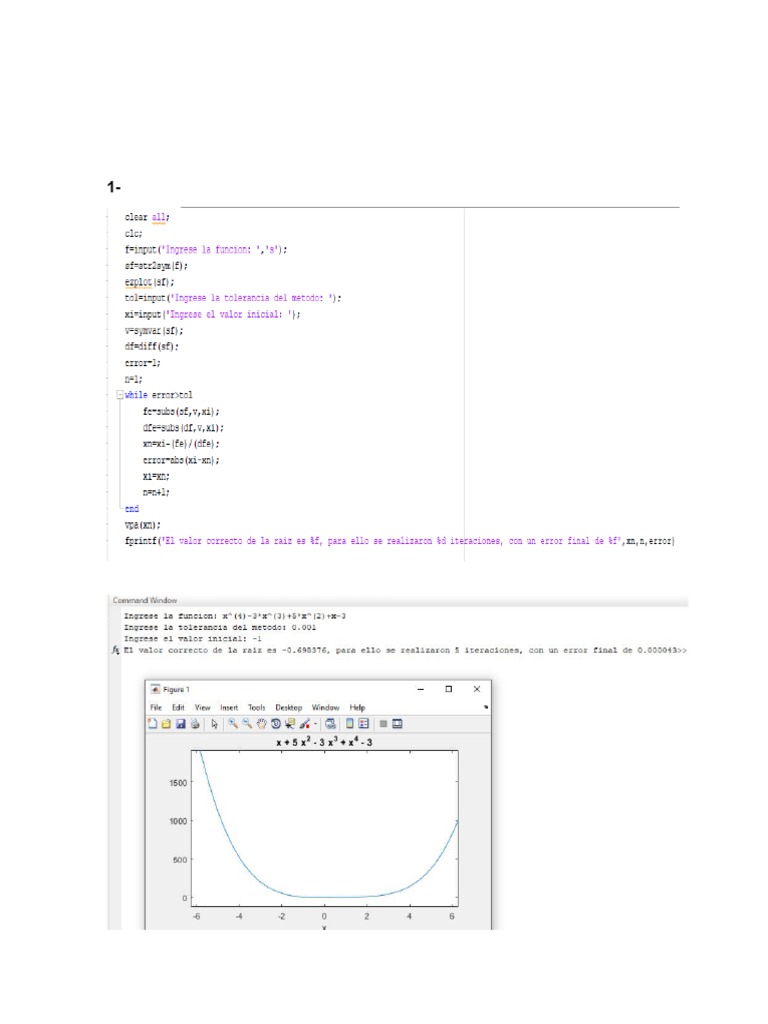Click the 'while error>tol' code line
The image size is (768, 1024).
158,395
